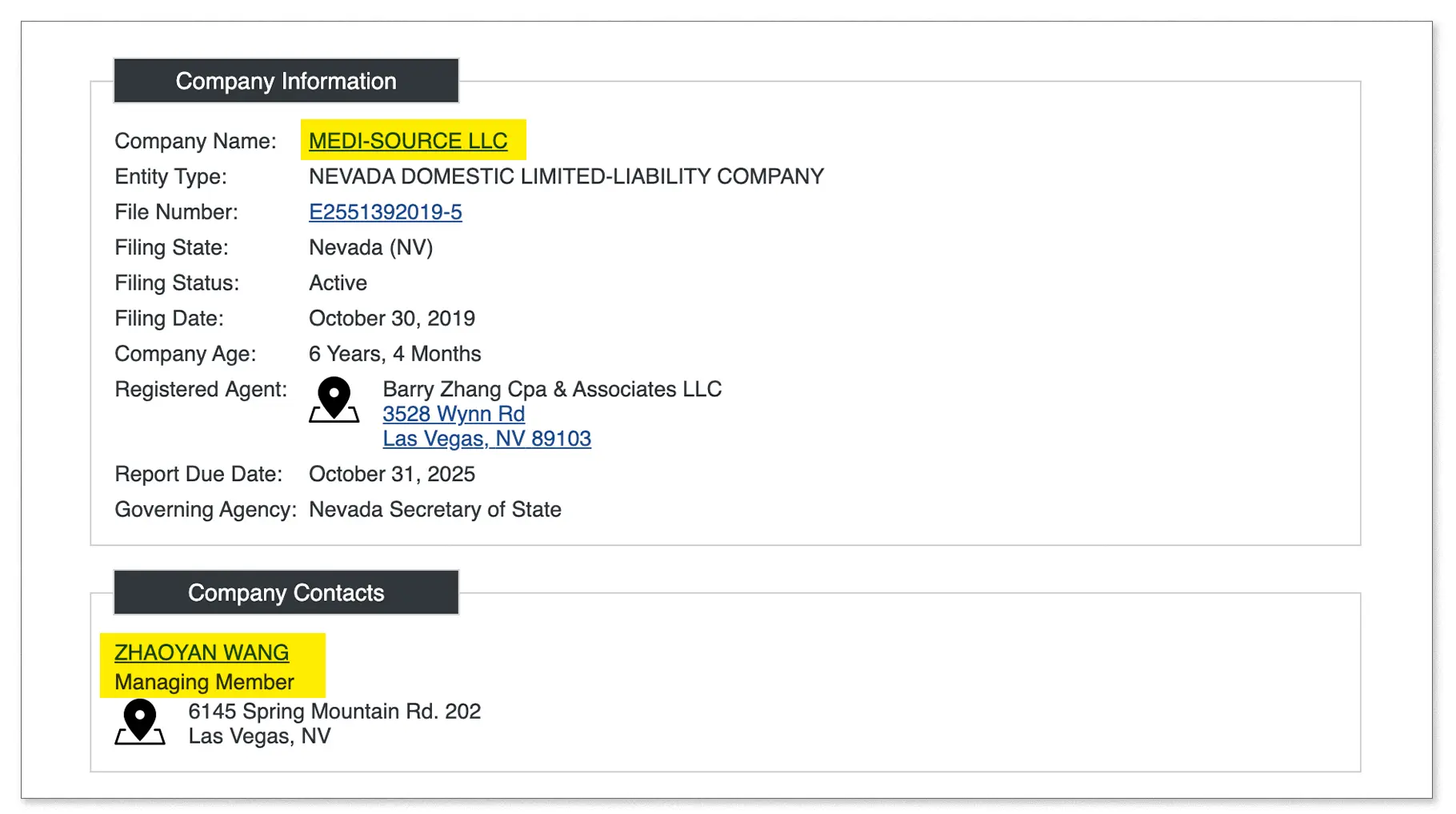
Task: Click the 6 Years, 4 Months company age
Action: click(394, 354)
